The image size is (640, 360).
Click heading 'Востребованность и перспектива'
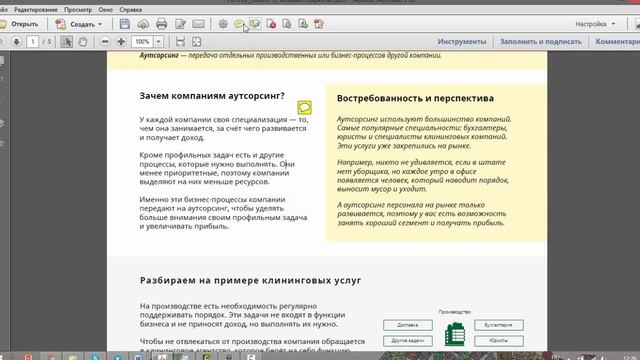416,98
